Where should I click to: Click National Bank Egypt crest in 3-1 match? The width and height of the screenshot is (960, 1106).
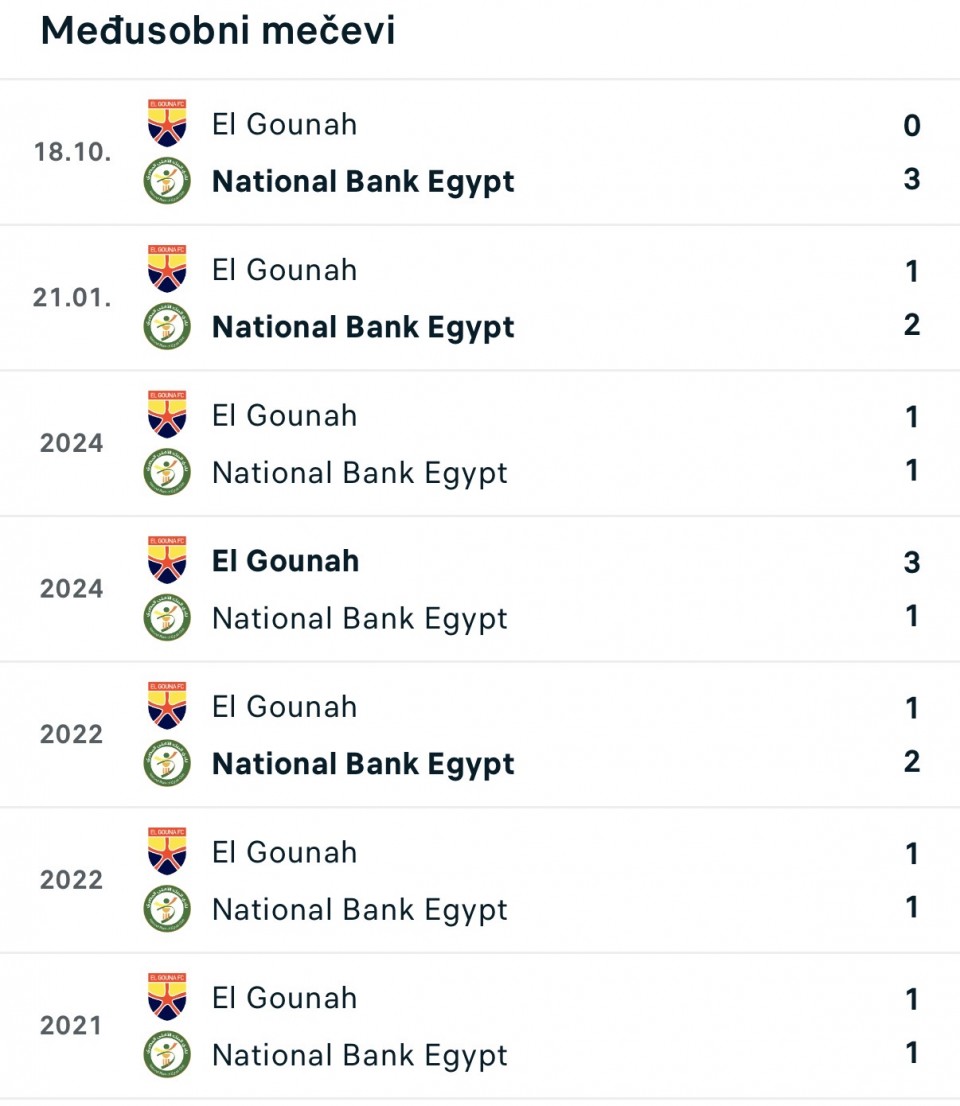167,618
